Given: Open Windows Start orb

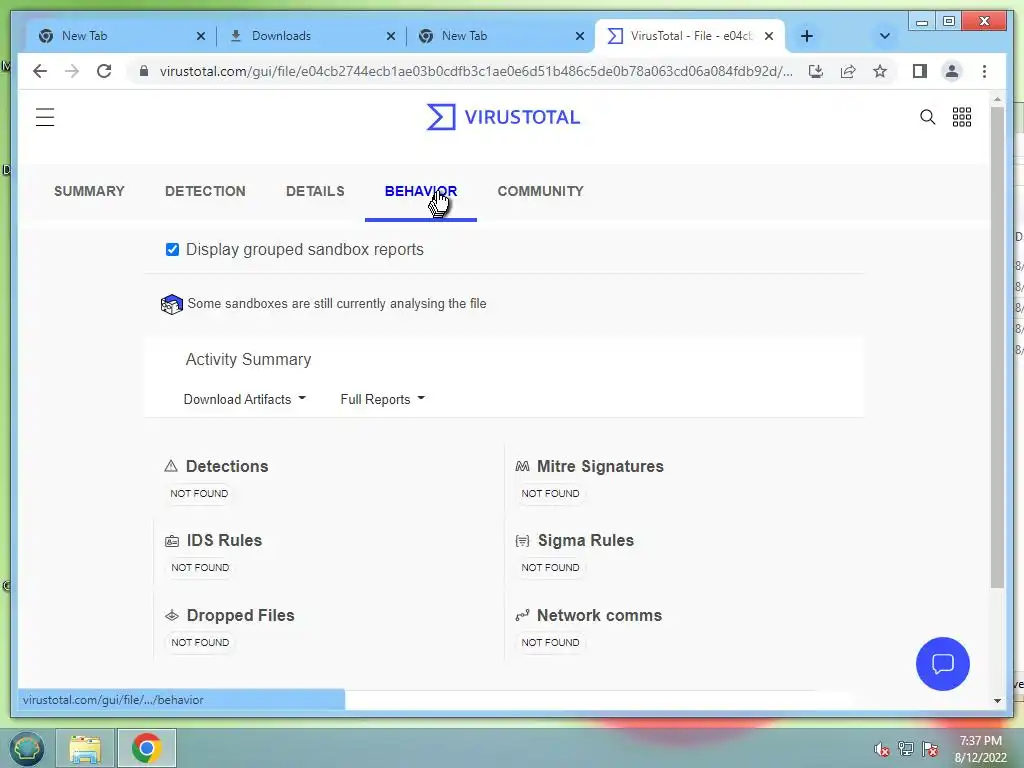Looking at the screenshot, I should [x=27, y=748].
